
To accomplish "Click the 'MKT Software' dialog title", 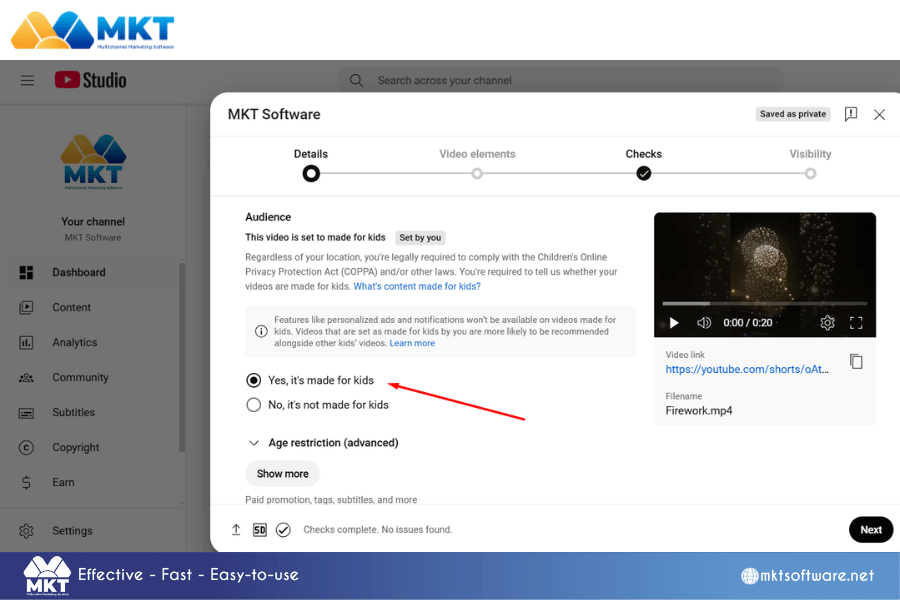I will coord(274,114).
